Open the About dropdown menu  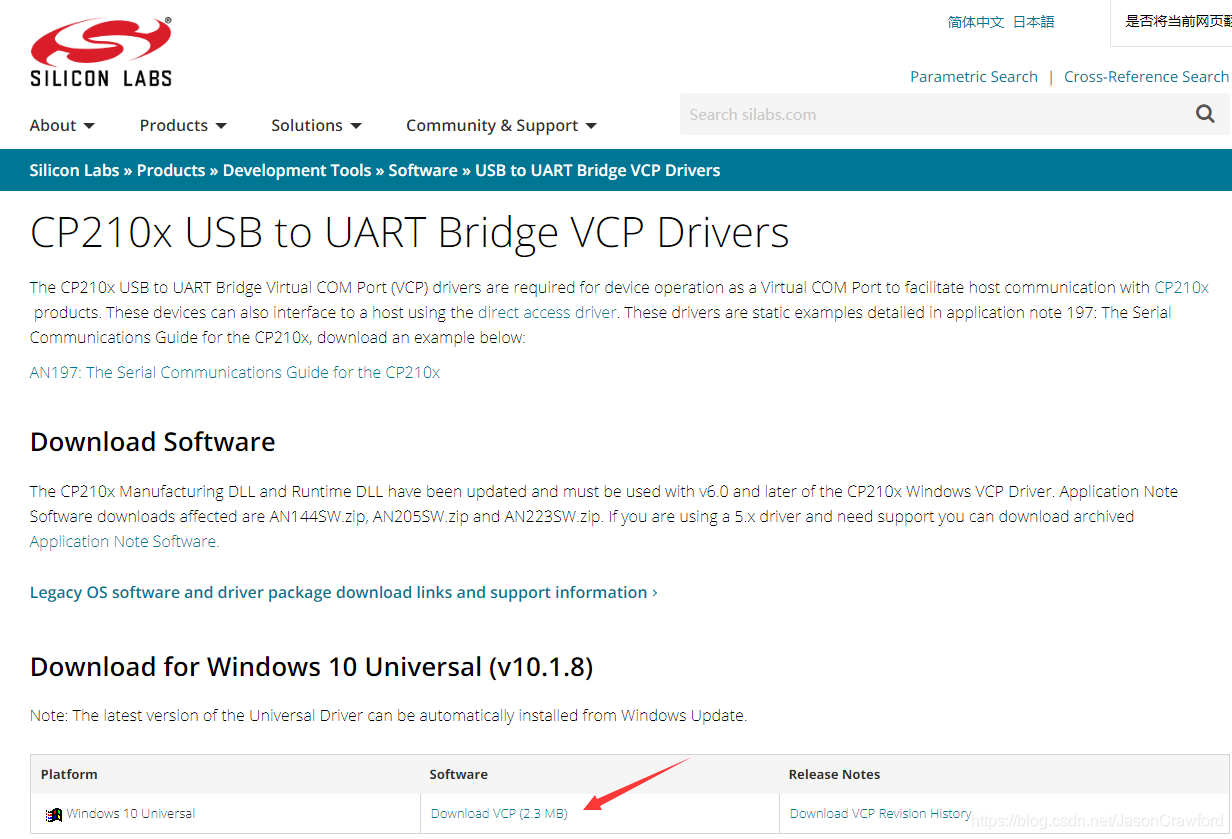pos(62,125)
